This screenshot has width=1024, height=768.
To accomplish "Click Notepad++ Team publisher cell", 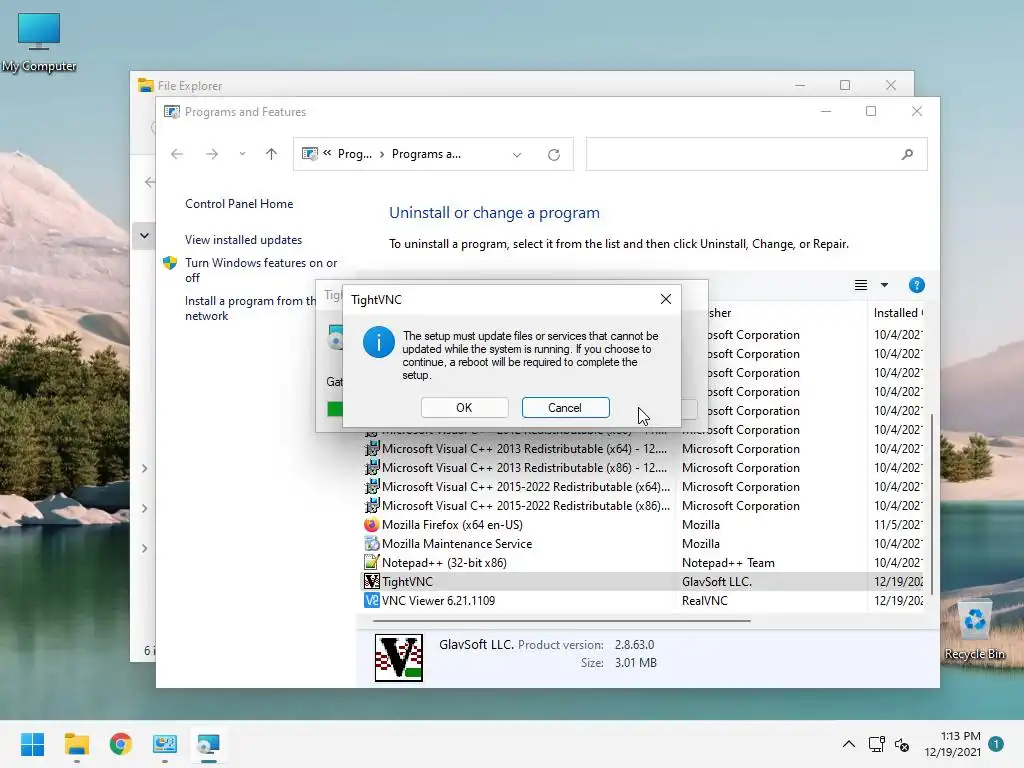I will pos(728,562).
